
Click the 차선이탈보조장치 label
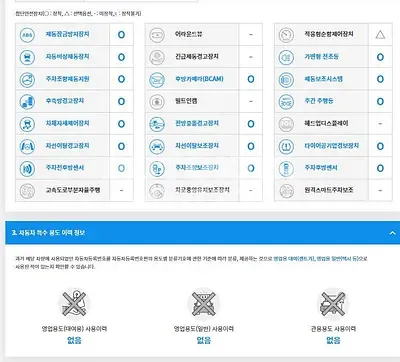(x=197, y=146)
